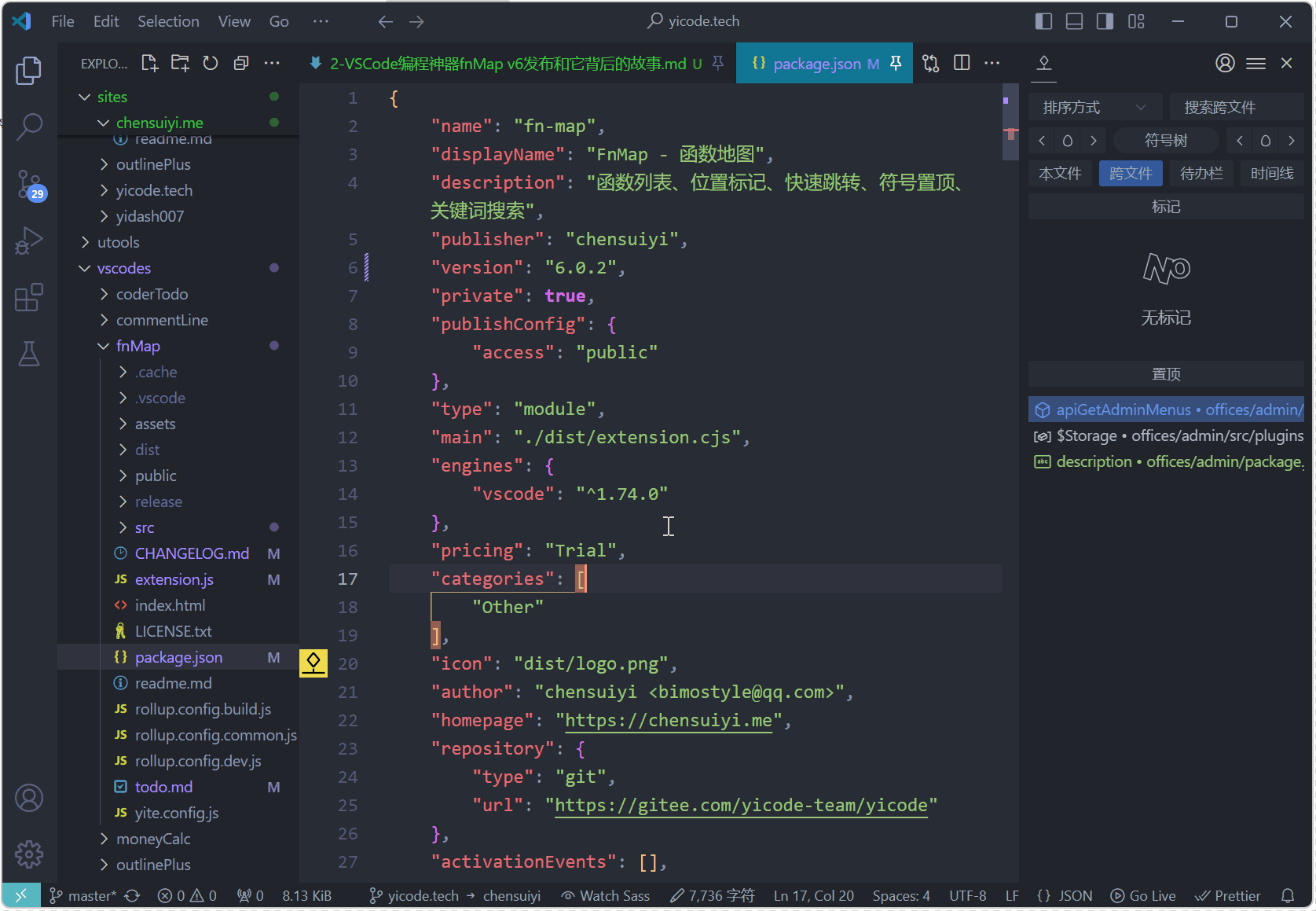Image resolution: width=1316 pixels, height=911 pixels.
Task: Change the UTF-8 encoding in the status bar
Action: tap(968, 896)
